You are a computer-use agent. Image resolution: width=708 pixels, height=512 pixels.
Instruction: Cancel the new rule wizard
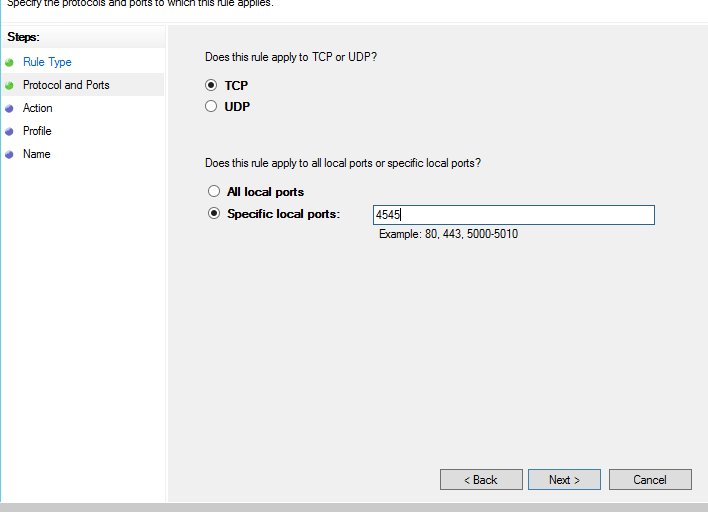pos(650,479)
